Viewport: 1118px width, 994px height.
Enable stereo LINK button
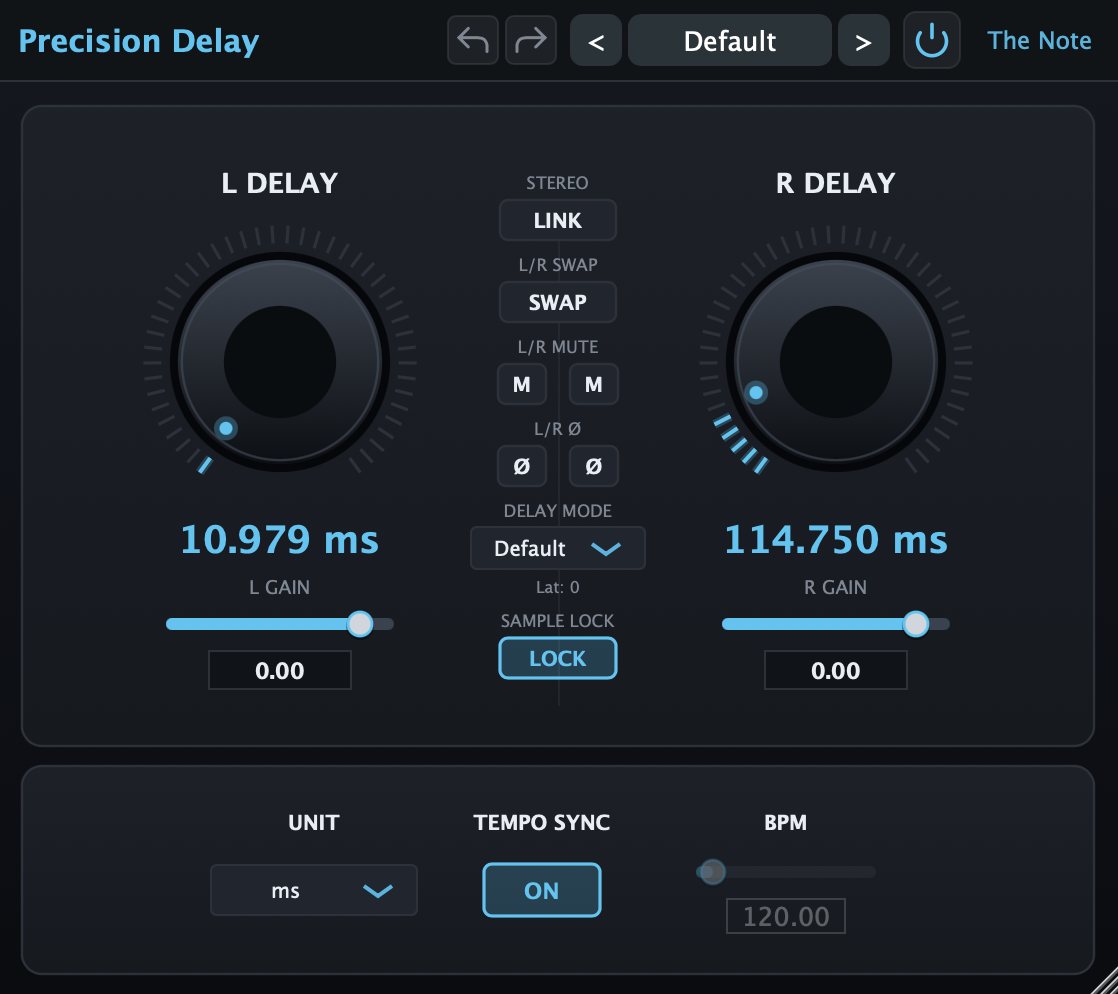click(558, 220)
